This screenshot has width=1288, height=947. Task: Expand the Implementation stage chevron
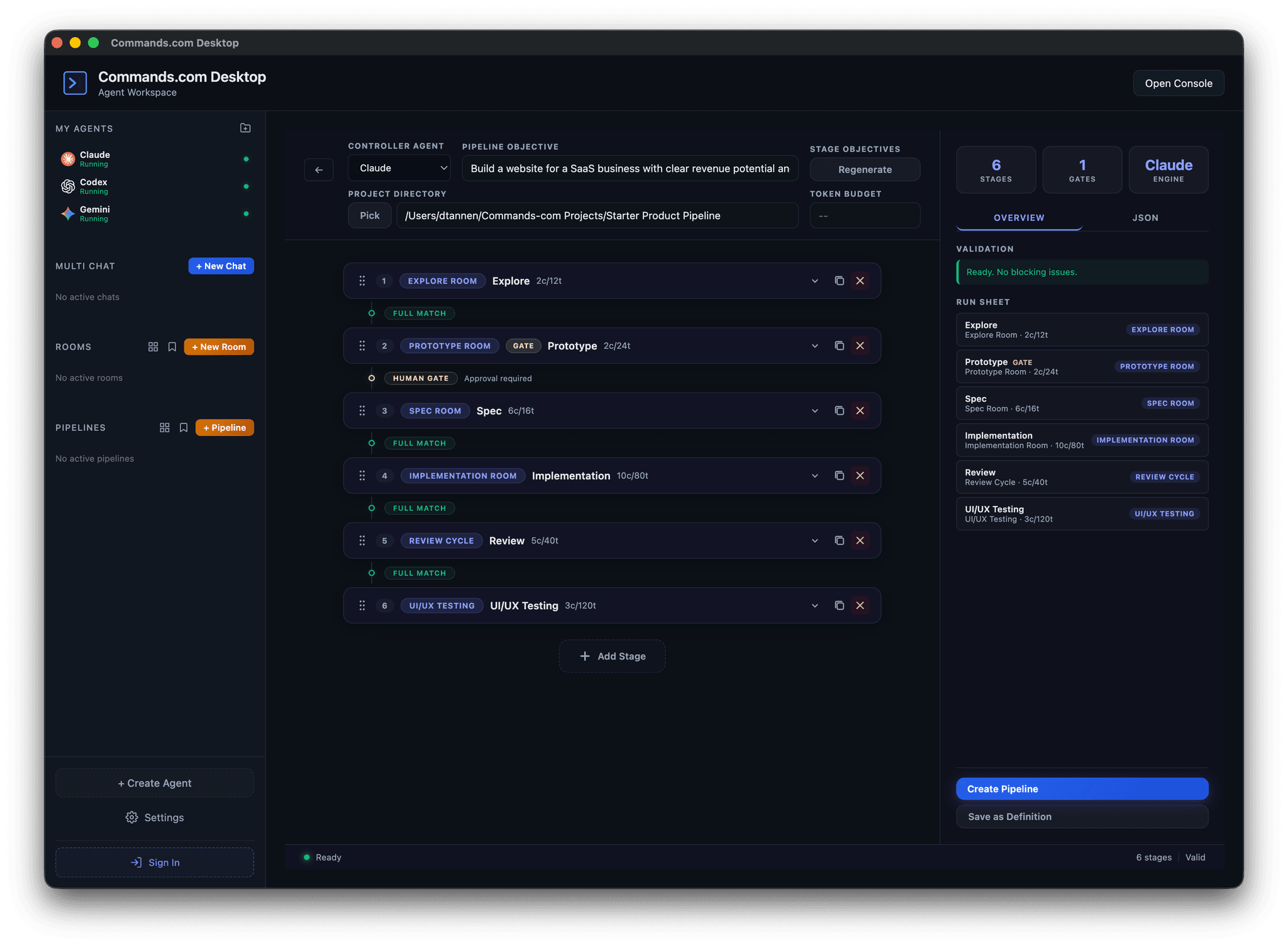tap(814, 476)
